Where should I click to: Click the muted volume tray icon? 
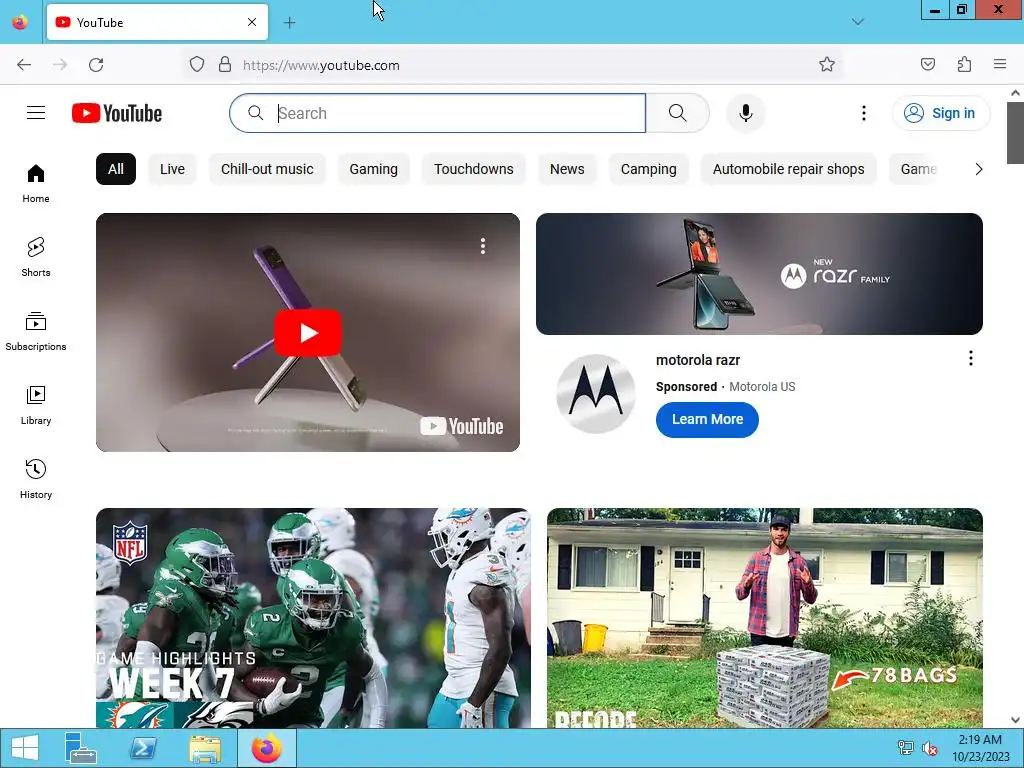[929, 748]
